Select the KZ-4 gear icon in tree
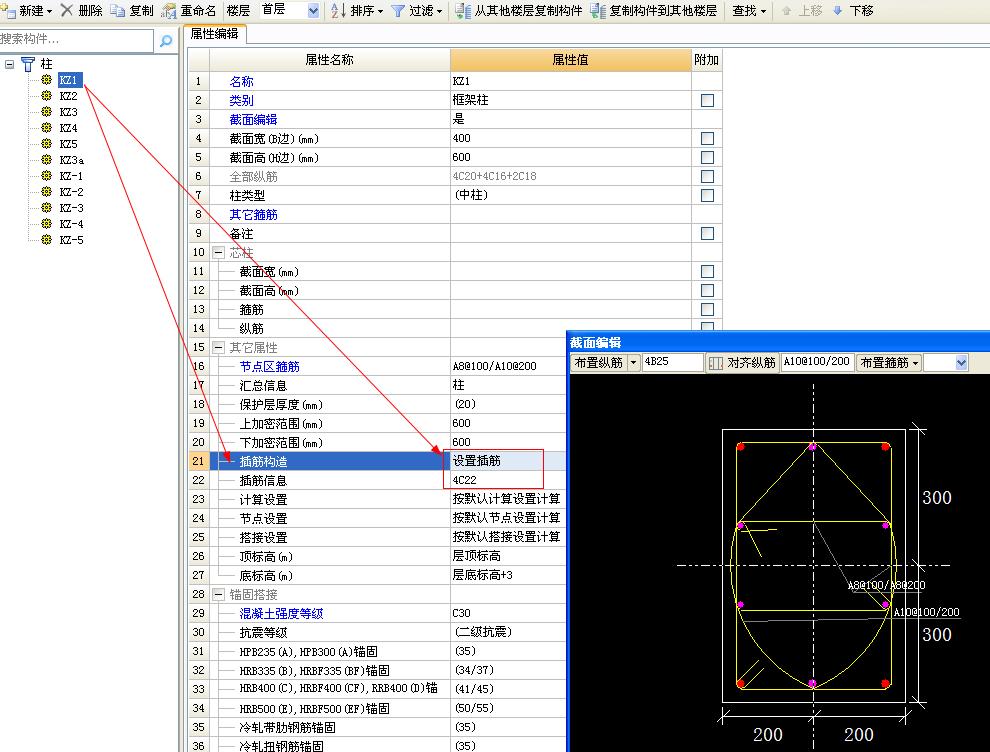The height and width of the screenshot is (752, 990). (x=46, y=224)
